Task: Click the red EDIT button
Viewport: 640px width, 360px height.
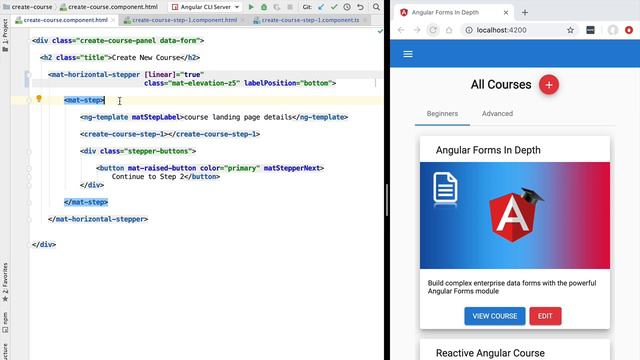Action: tap(545, 316)
